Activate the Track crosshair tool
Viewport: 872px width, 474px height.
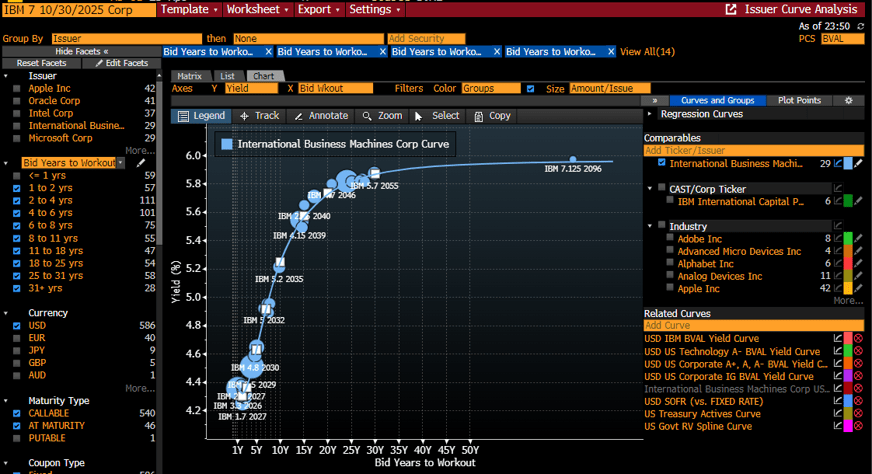click(x=260, y=116)
